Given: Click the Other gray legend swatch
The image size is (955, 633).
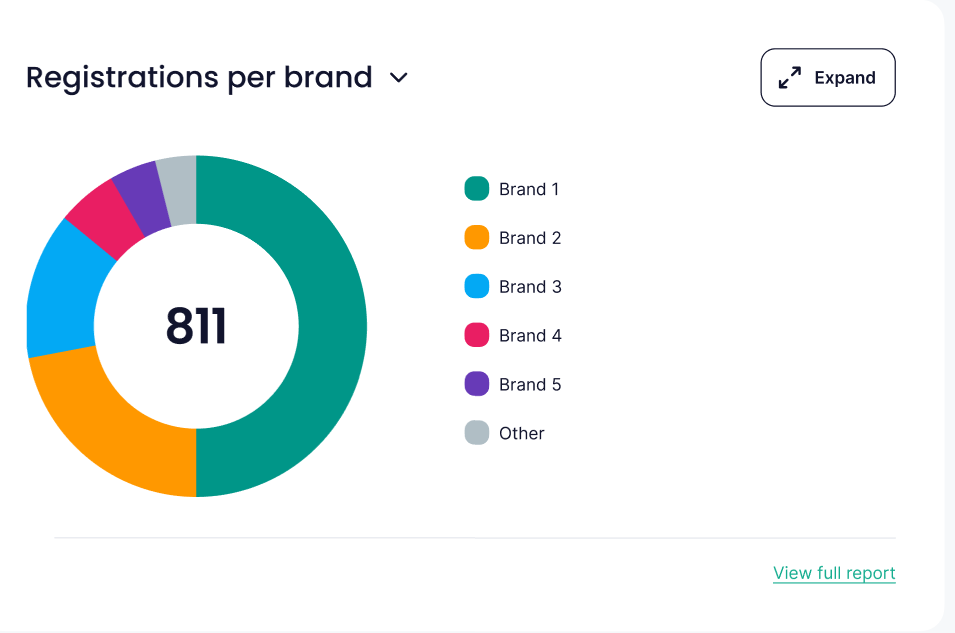Looking at the screenshot, I should 477,433.
